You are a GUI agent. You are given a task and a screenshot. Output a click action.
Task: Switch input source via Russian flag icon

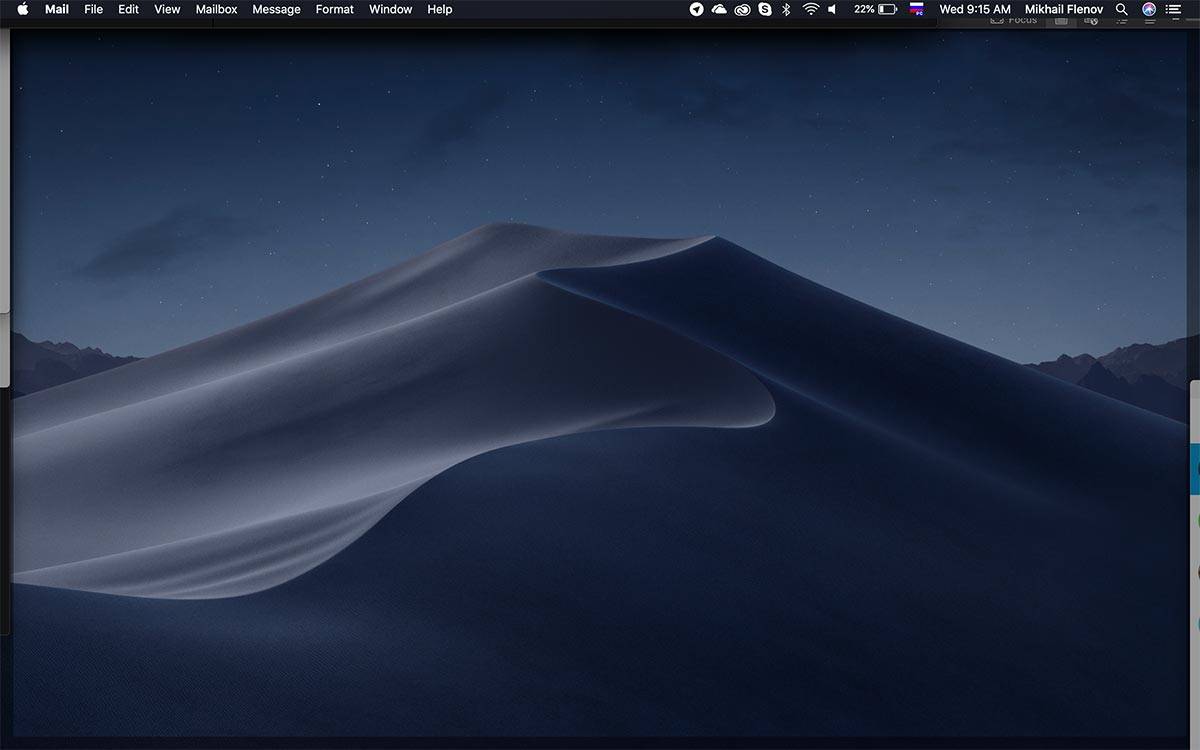click(916, 9)
